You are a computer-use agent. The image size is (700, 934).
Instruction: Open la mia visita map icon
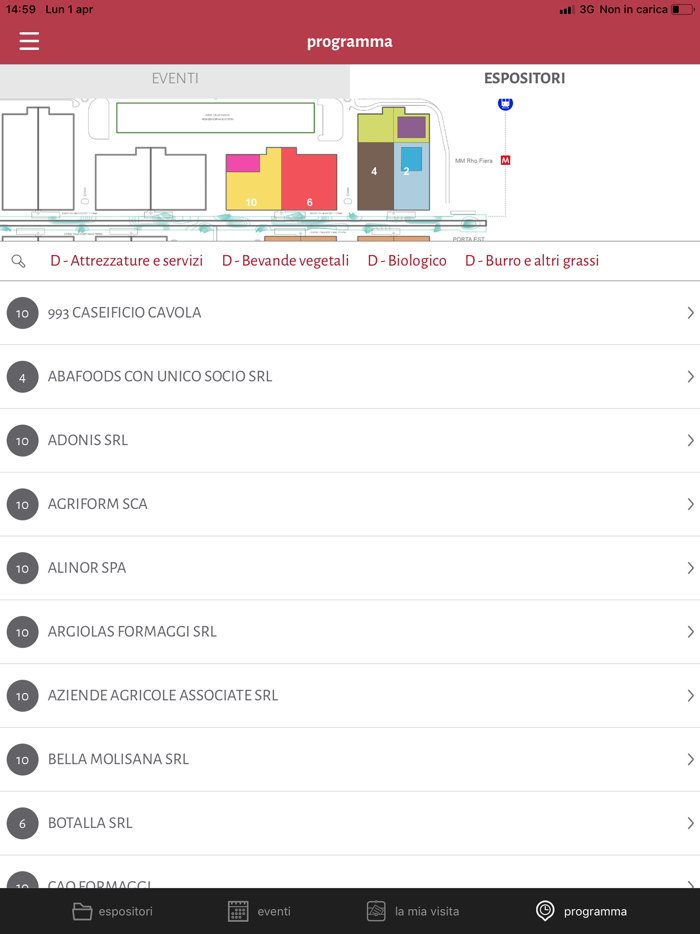click(x=376, y=911)
